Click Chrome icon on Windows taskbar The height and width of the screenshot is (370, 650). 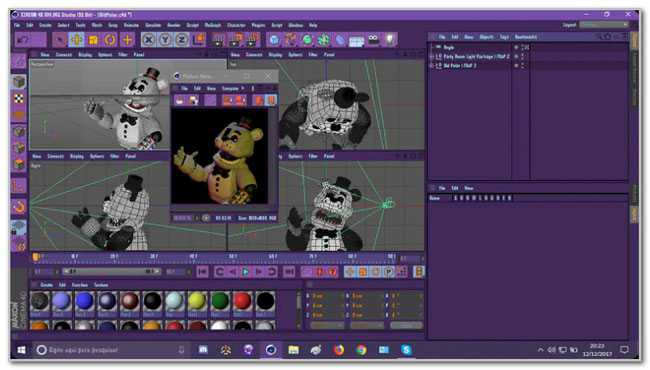click(x=361, y=350)
